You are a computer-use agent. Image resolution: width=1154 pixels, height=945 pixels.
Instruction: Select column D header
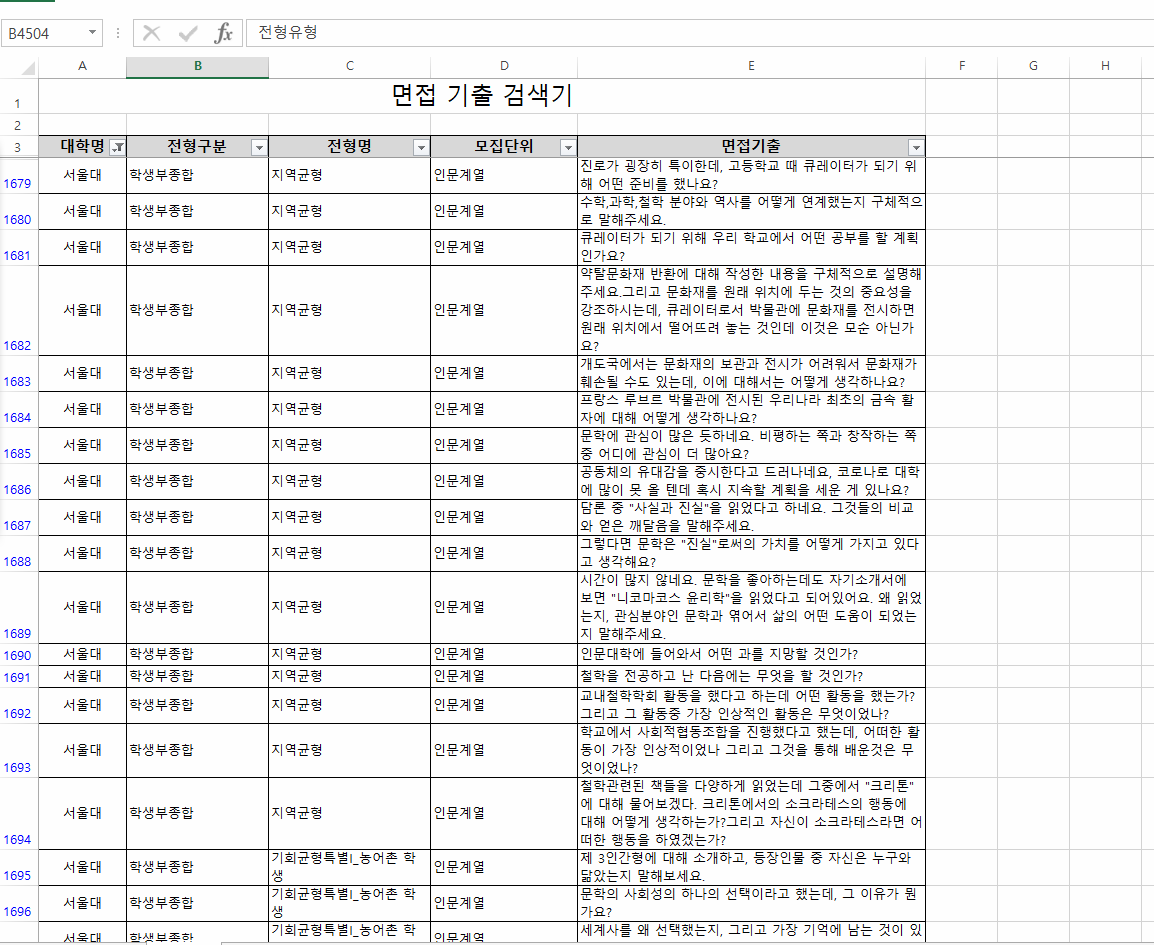(504, 66)
